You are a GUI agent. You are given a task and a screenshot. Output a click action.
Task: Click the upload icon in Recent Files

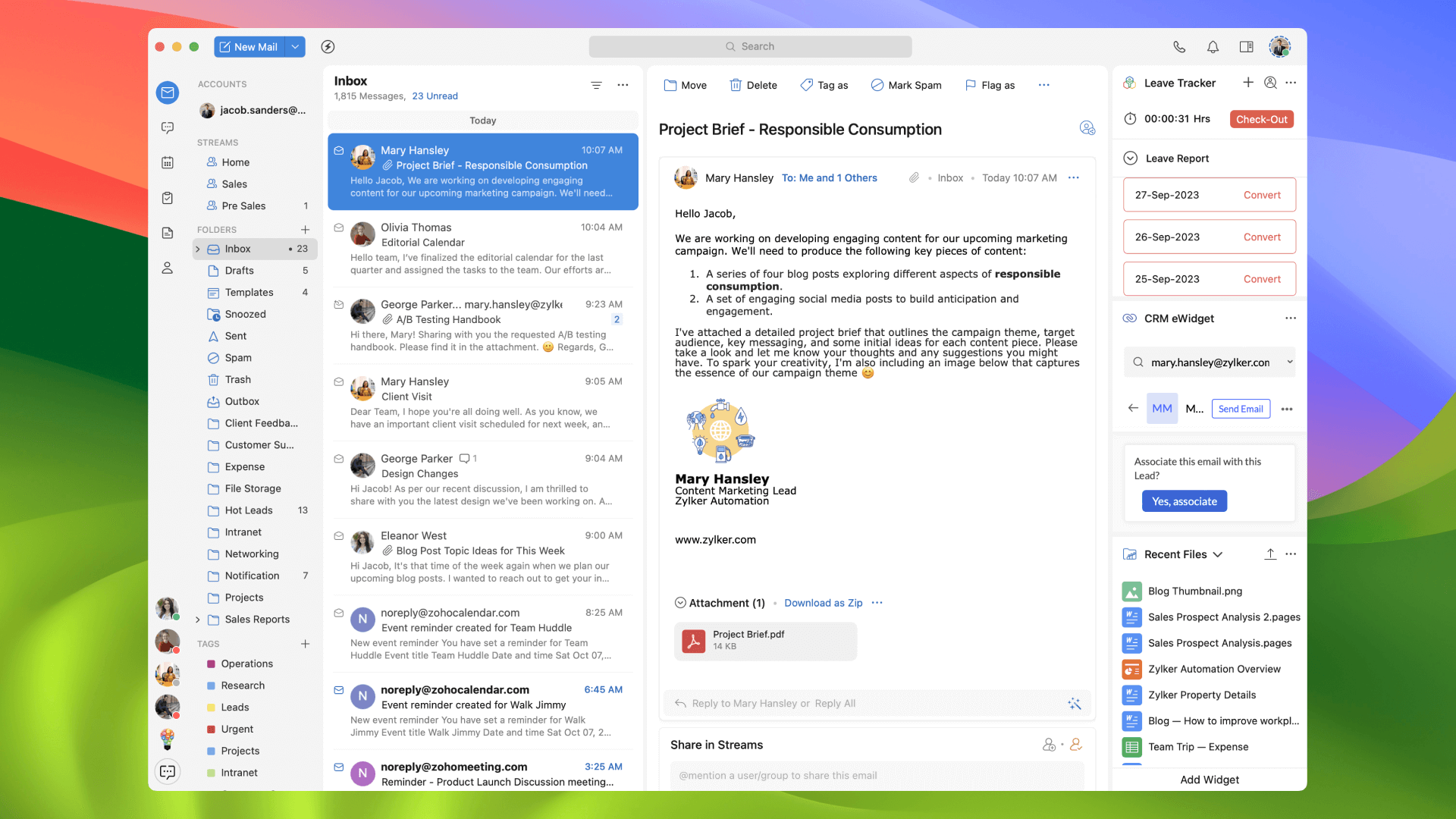click(1270, 554)
